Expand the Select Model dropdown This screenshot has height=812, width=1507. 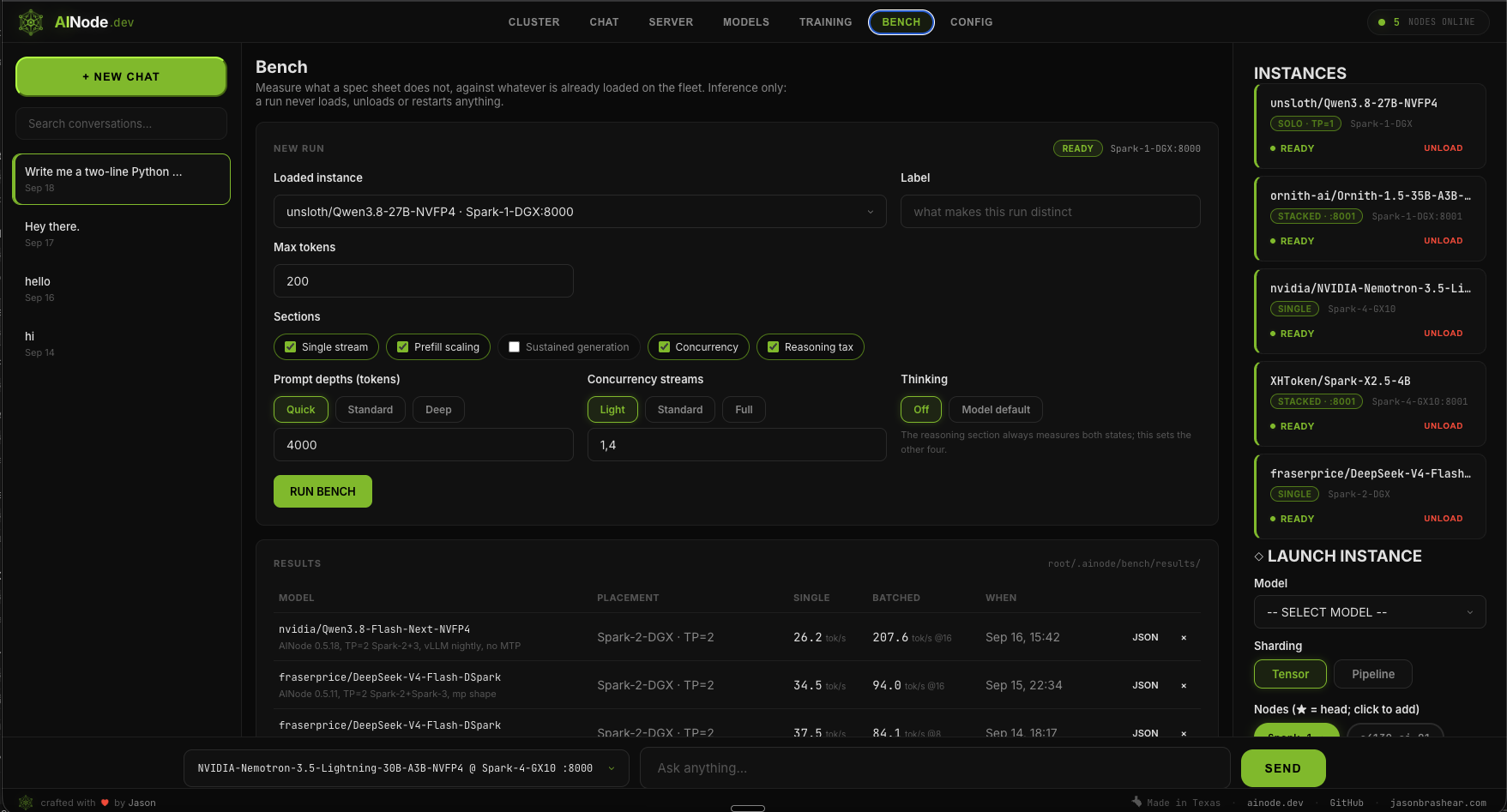pos(1370,612)
